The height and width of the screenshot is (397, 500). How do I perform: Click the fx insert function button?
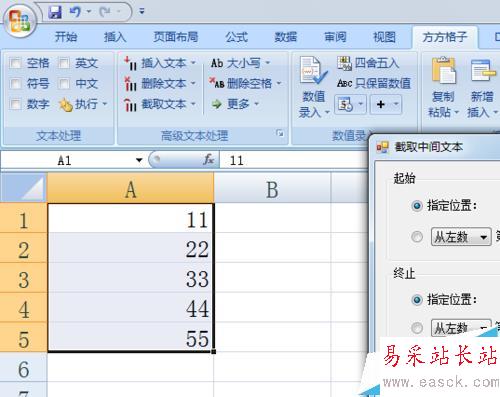[209, 160]
